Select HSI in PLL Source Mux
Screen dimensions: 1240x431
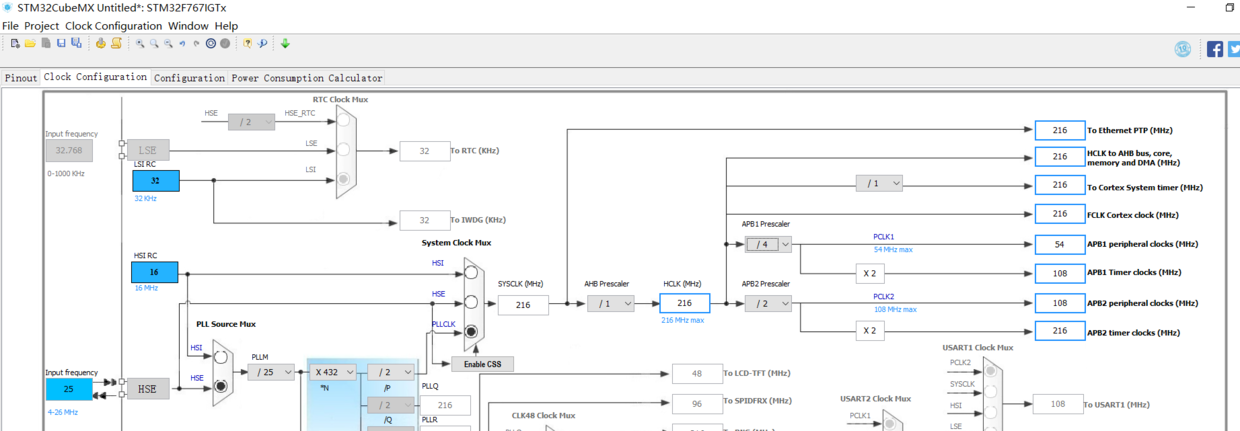click(221, 357)
